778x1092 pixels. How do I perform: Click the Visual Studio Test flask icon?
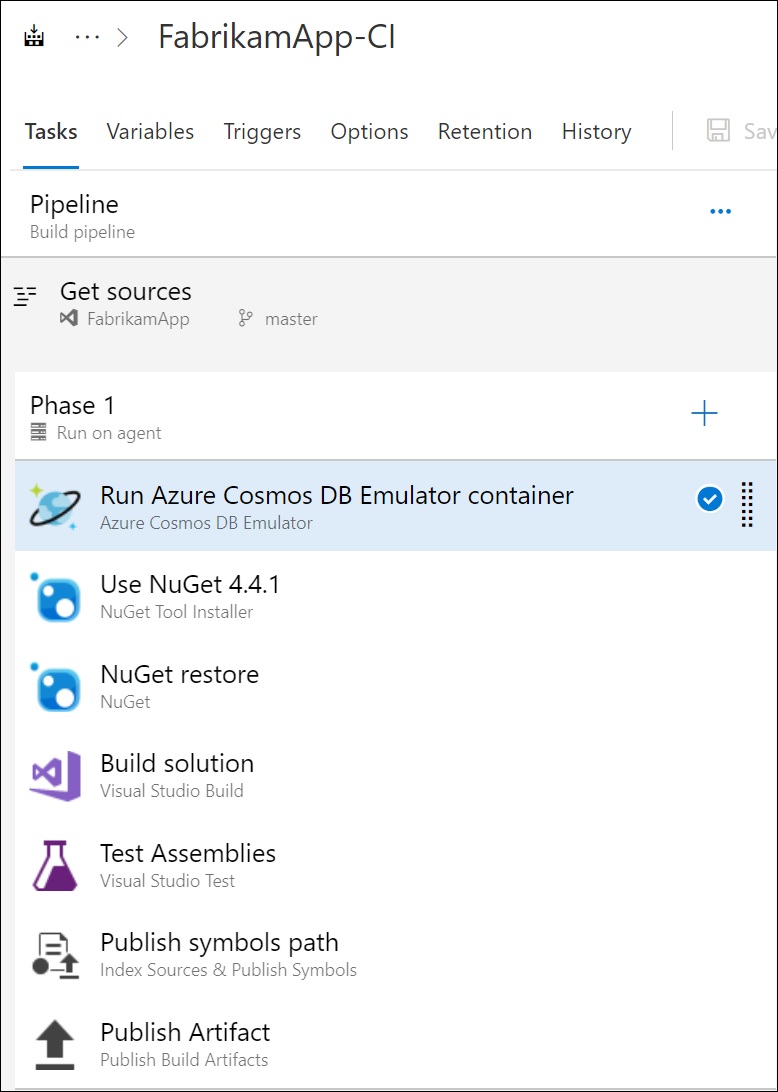(x=54, y=866)
